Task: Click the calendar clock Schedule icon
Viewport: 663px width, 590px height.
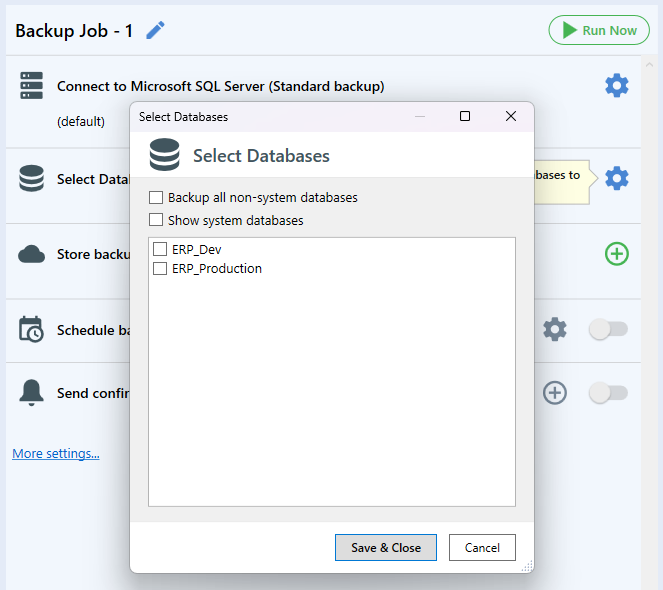Action: click(x=31, y=329)
